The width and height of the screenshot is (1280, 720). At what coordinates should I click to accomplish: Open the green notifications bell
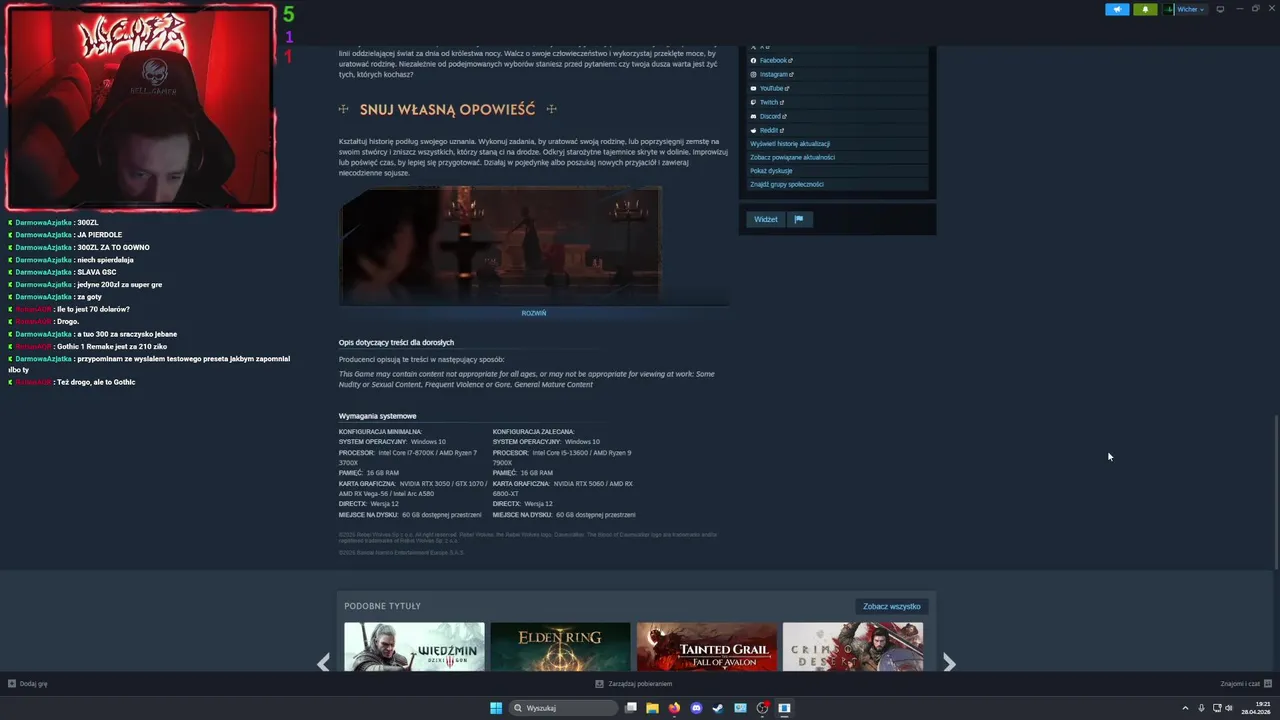(1145, 9)
